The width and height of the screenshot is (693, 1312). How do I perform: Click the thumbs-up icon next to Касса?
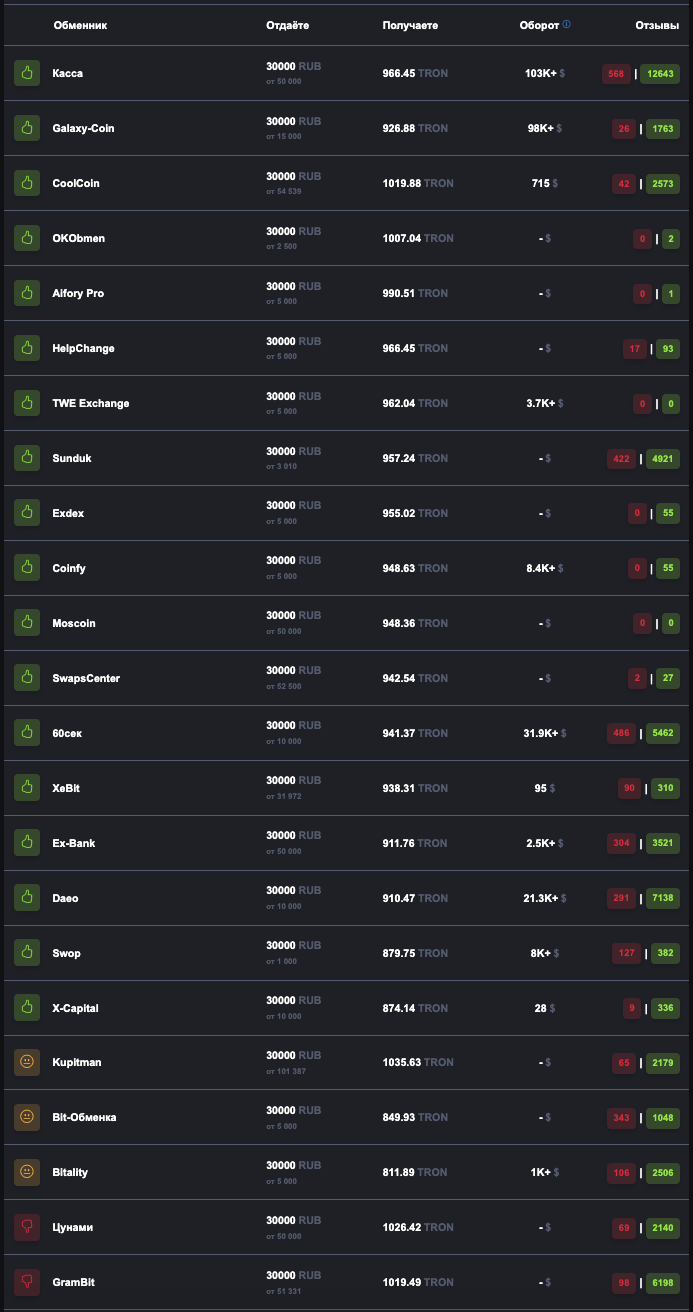[27, 73]
